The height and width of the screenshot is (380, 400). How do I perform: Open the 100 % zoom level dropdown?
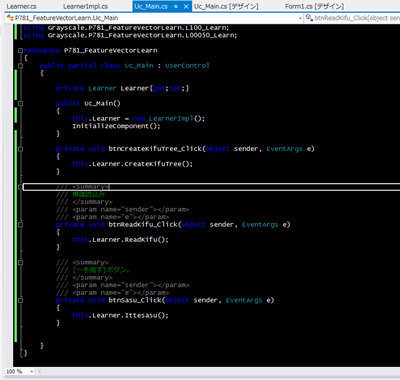(x=32, y=371)
